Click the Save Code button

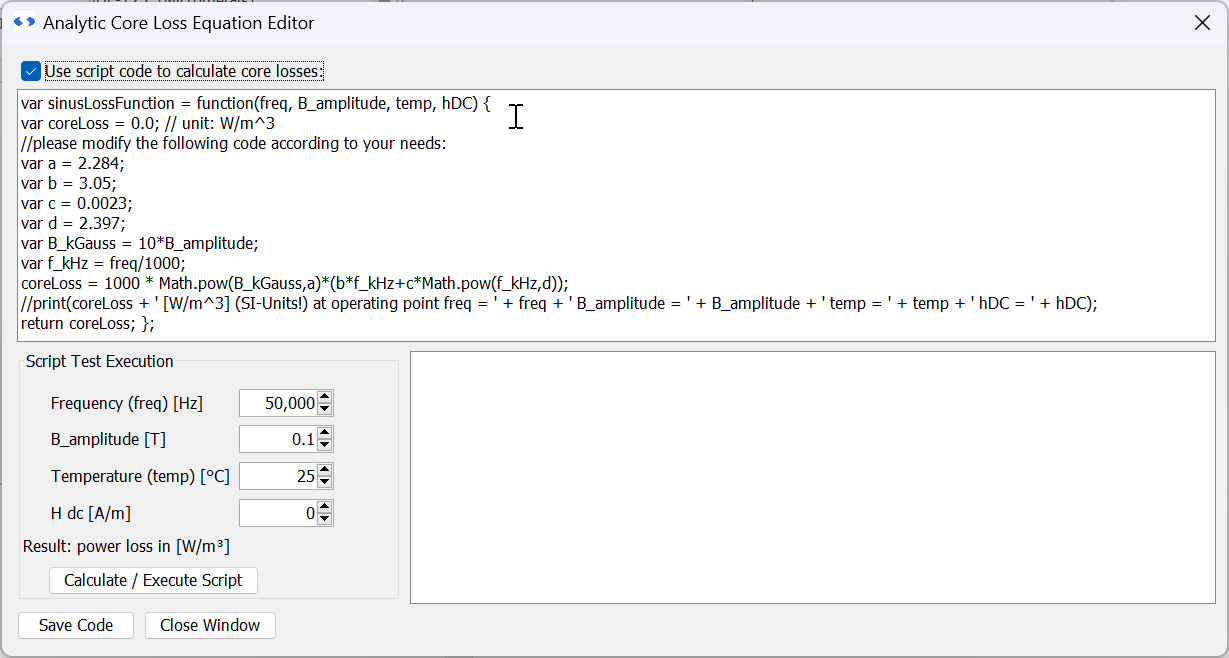75,625
